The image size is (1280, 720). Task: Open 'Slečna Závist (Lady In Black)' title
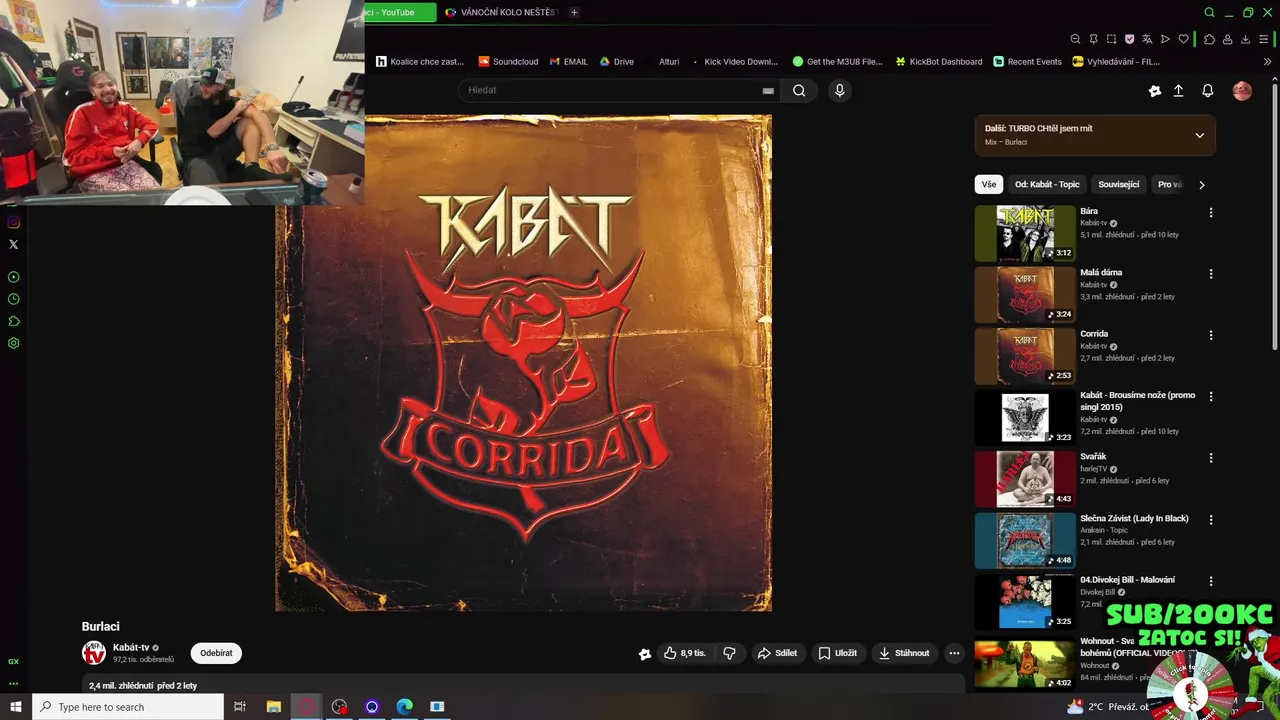[1134, 519]
